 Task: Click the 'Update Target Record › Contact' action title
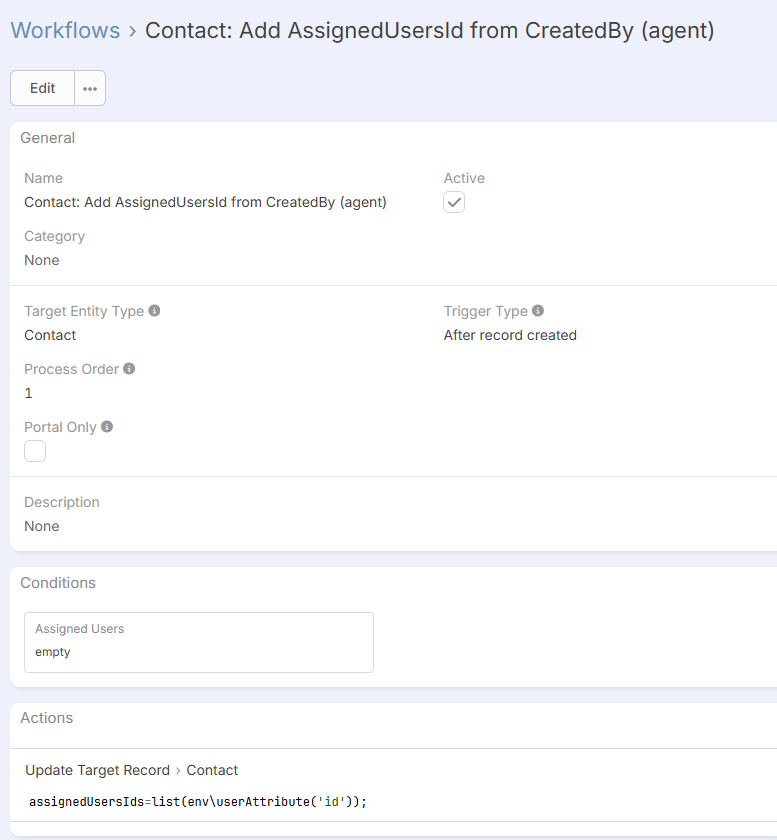[x=131, y=770]
